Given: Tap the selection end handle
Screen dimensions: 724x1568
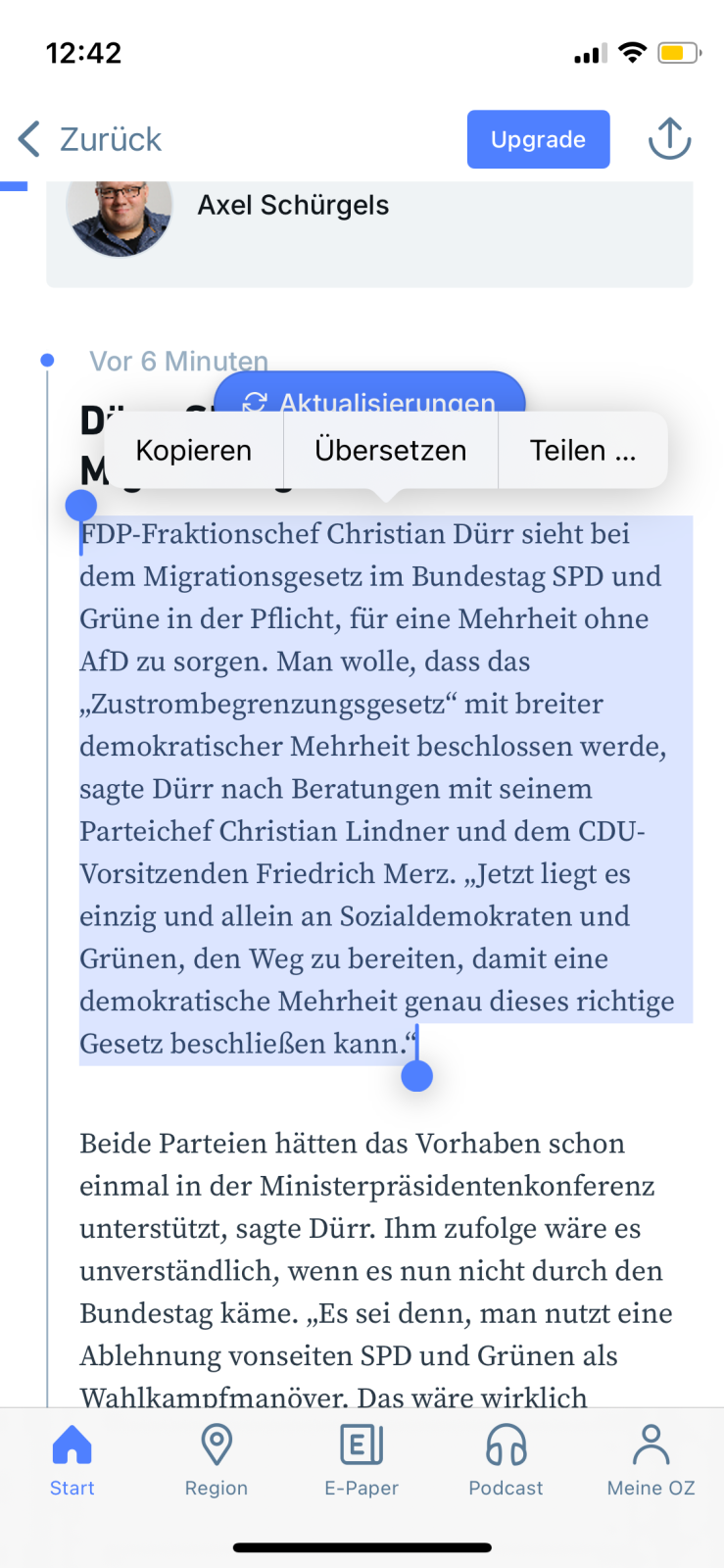Looking at the screenshot, I should tap(417, 1075).
